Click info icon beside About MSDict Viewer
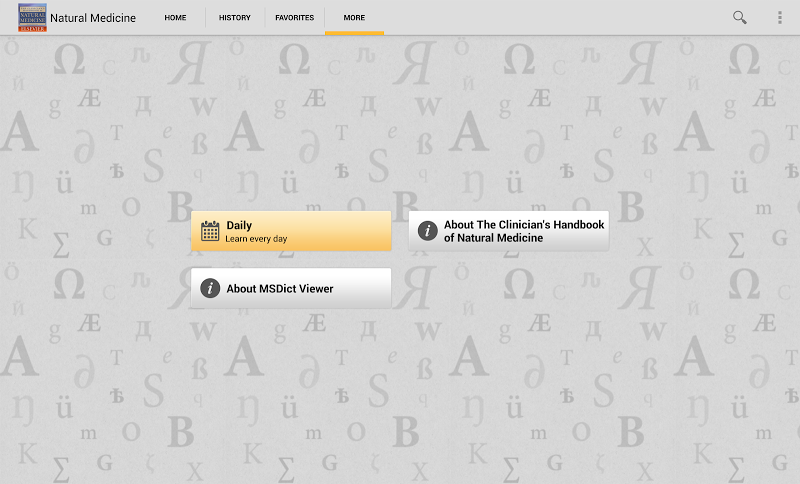This screenshot has height=484, width=800. pos(210,288)
